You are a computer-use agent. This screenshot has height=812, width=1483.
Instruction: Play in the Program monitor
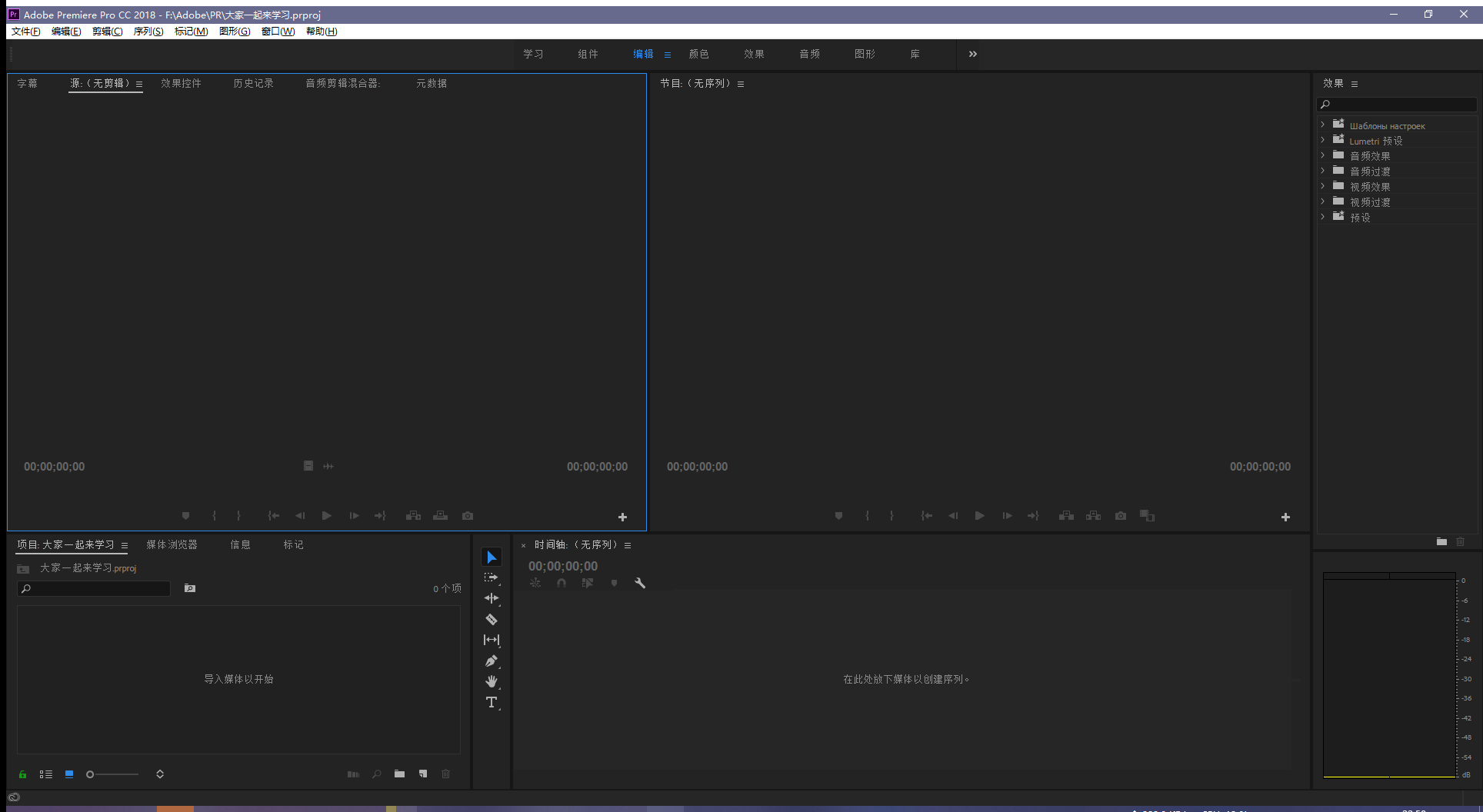980,516
